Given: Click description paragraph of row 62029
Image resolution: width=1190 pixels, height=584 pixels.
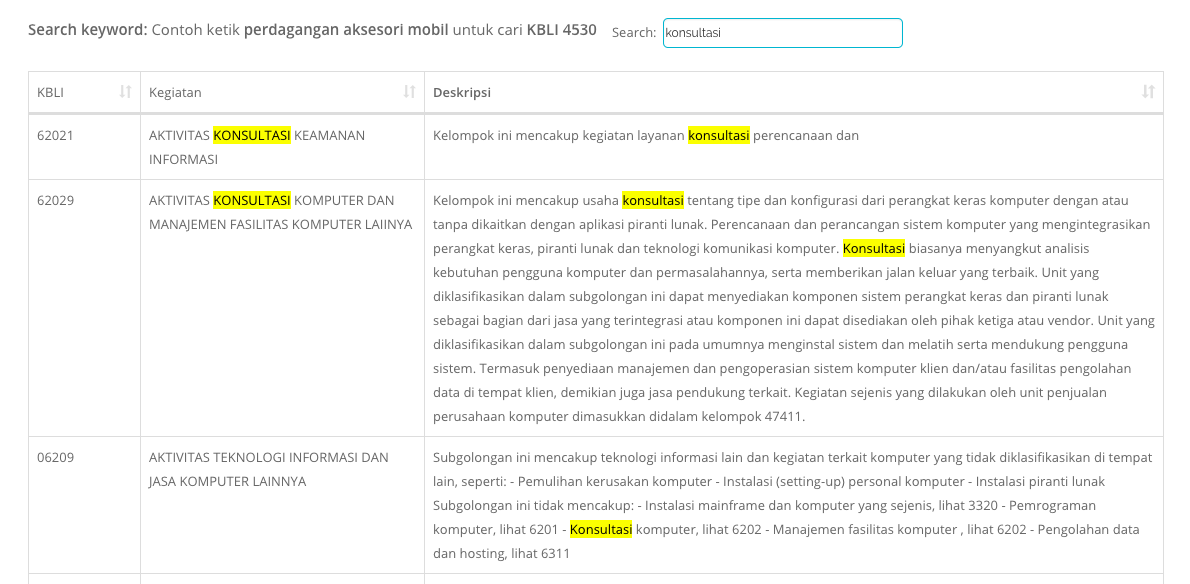Looking at the screenshot, I should click(794, 309).
